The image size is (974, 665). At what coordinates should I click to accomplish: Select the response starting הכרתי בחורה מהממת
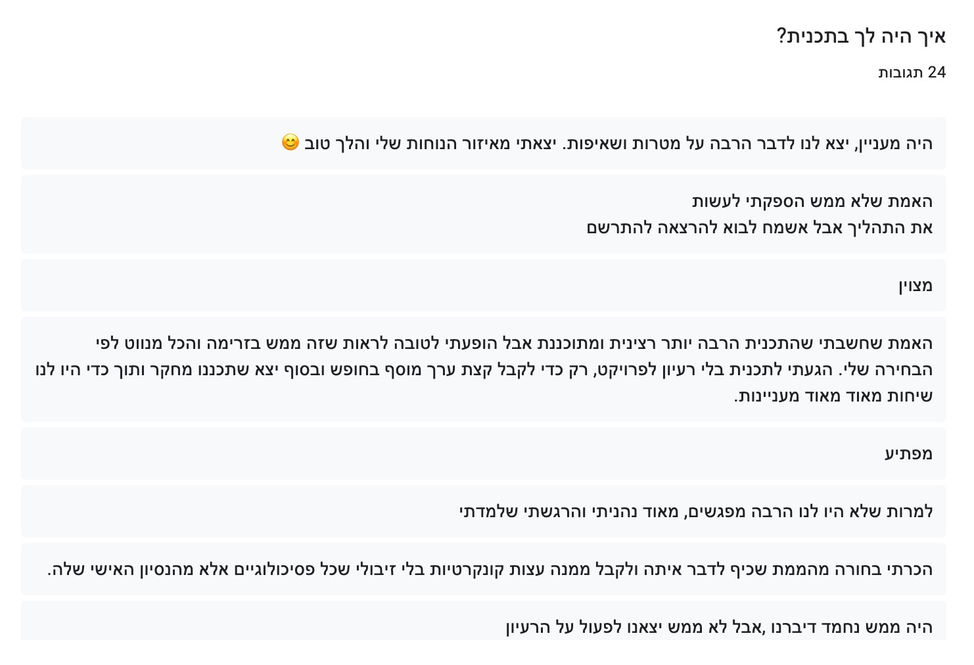coord(483,569)
